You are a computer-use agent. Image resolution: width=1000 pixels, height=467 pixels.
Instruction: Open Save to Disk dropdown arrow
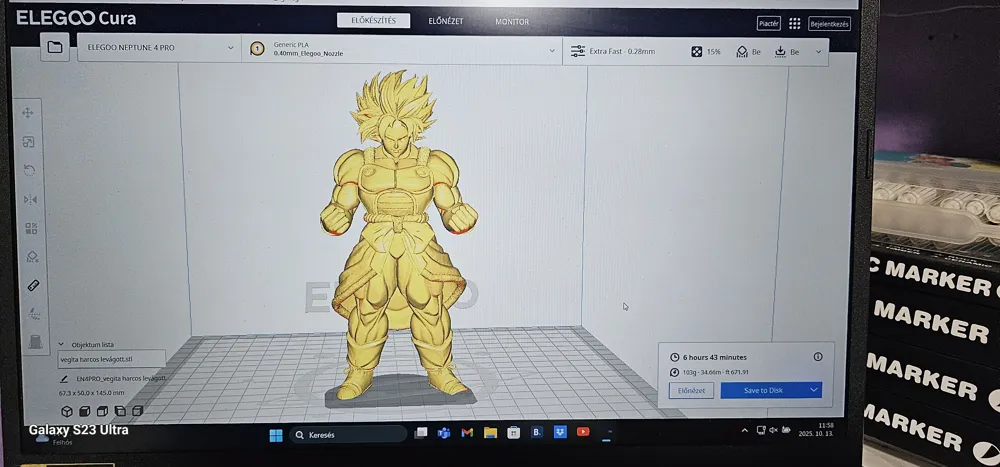pyautogui.click(x=814, y=390)
